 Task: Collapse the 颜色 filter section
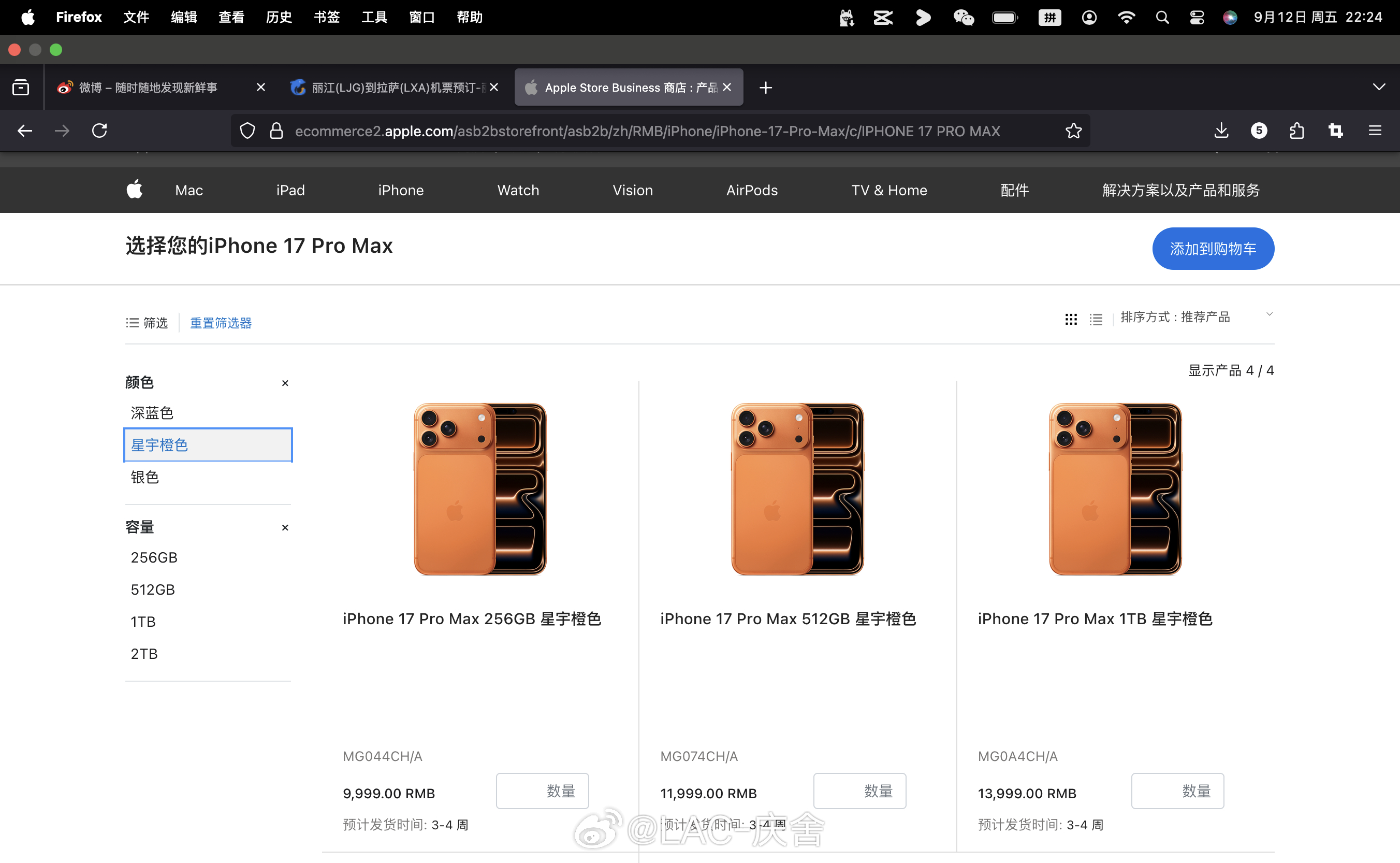[285, 383]
